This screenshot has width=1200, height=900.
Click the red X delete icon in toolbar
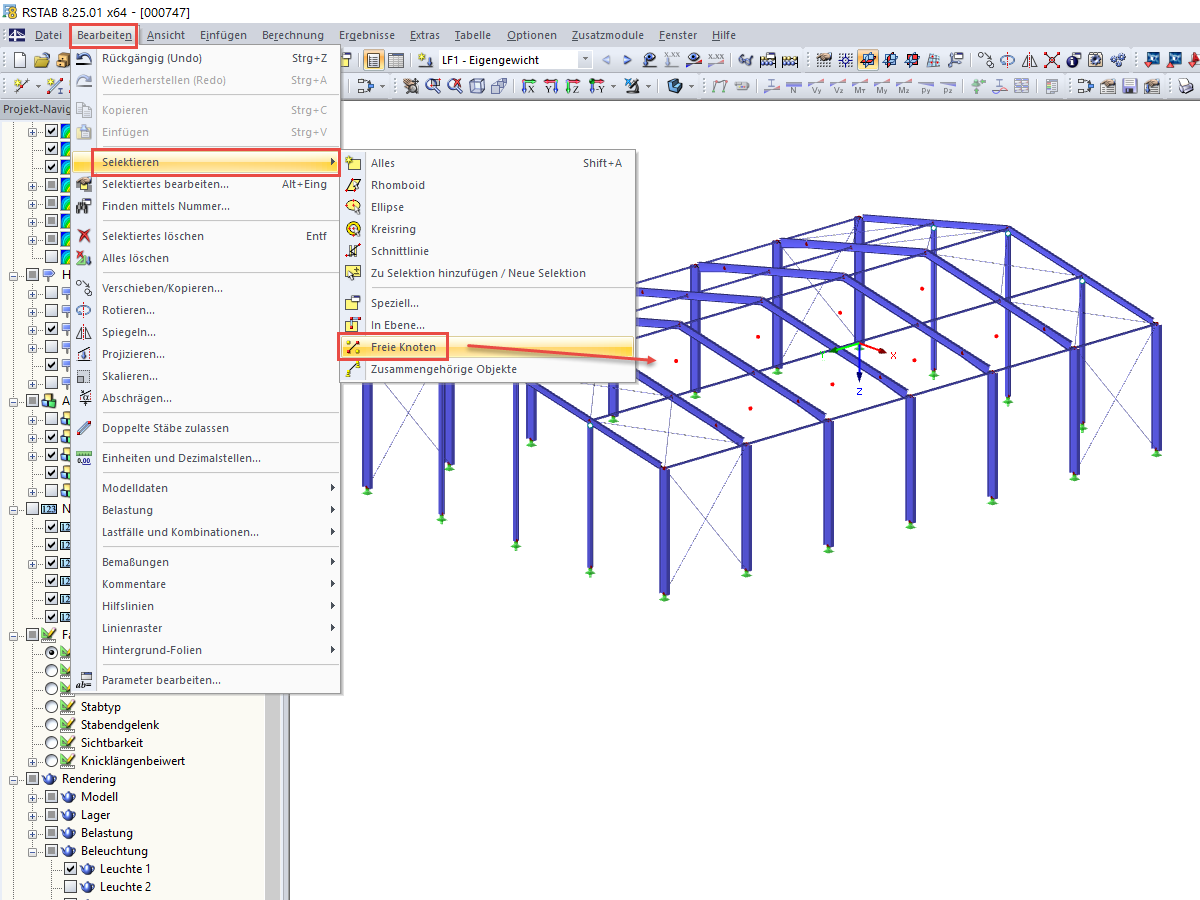tap(1052, 60)
